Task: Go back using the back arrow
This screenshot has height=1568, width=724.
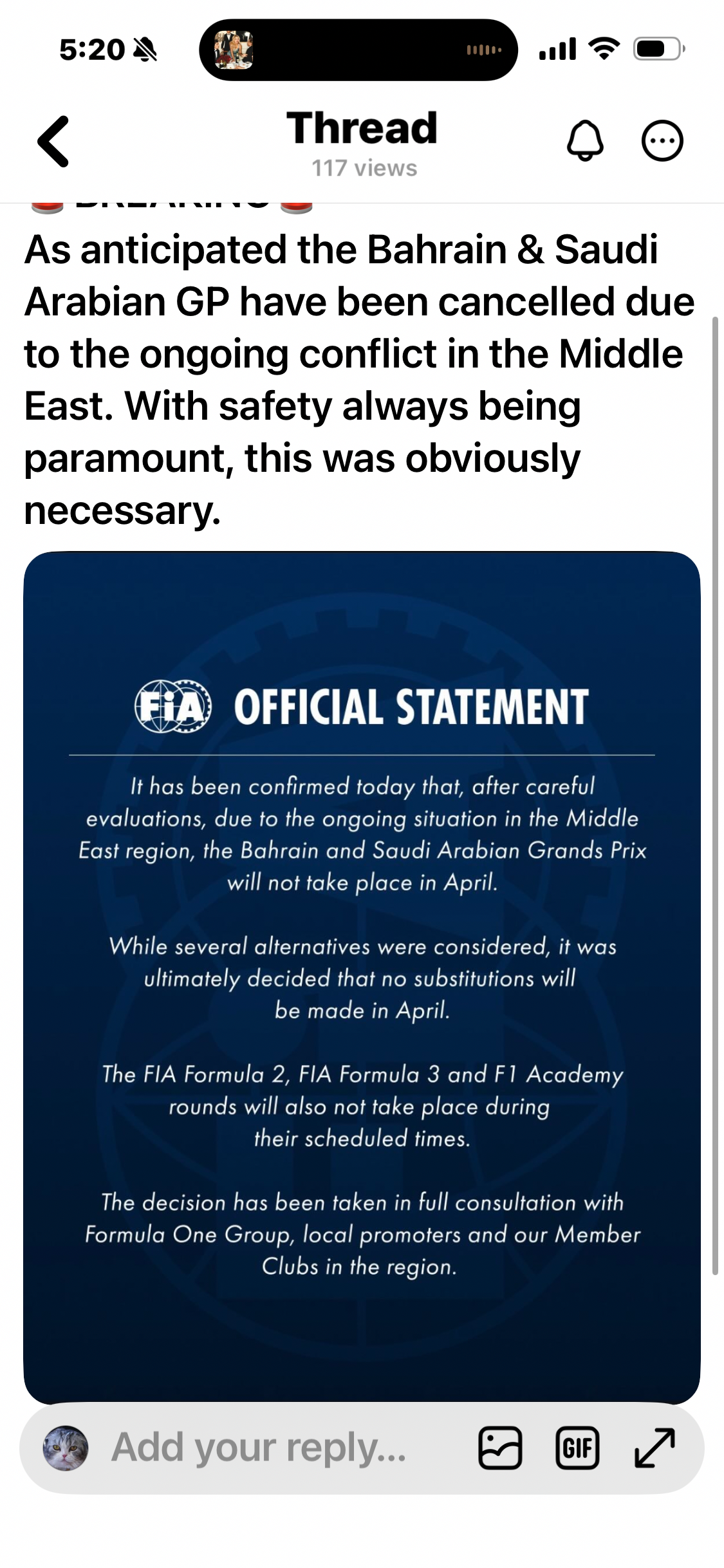Action: point(53,142)
